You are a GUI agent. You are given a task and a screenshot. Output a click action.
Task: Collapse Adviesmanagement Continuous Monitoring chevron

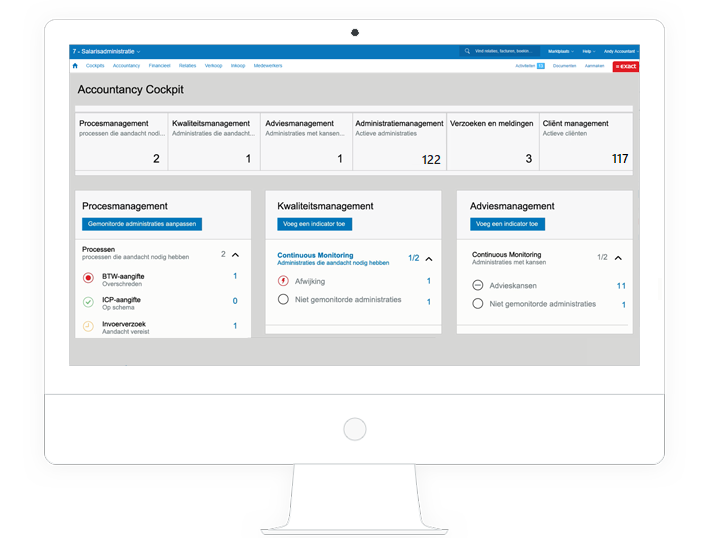click(618, 258)
